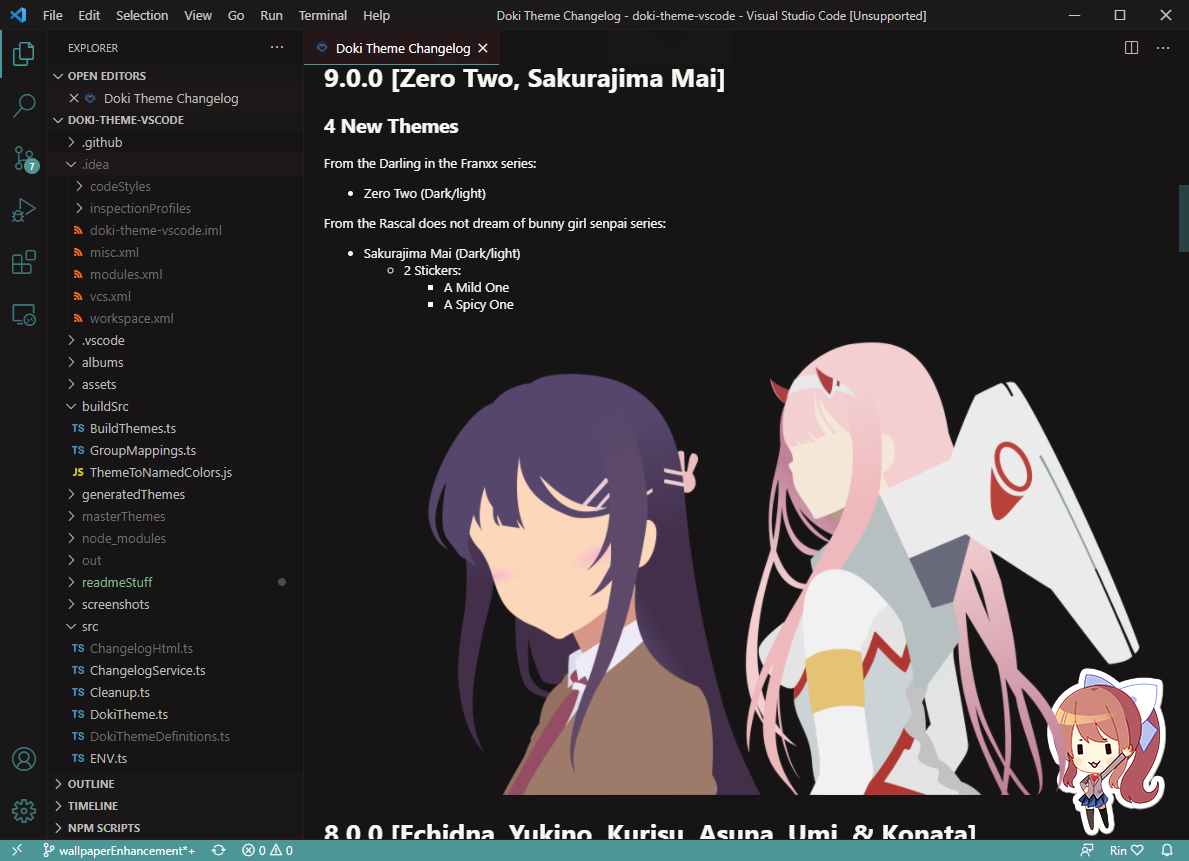Click the feedback icon in status bar
This screenshot has height=861, width=1189.
[1087, 850]
